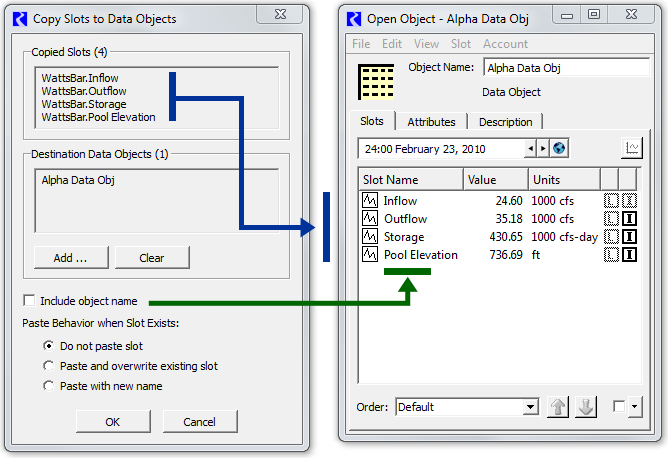668x458 pixels.
Task: Click the dotted flag icon in Inflow row
Action: (611, 201)
